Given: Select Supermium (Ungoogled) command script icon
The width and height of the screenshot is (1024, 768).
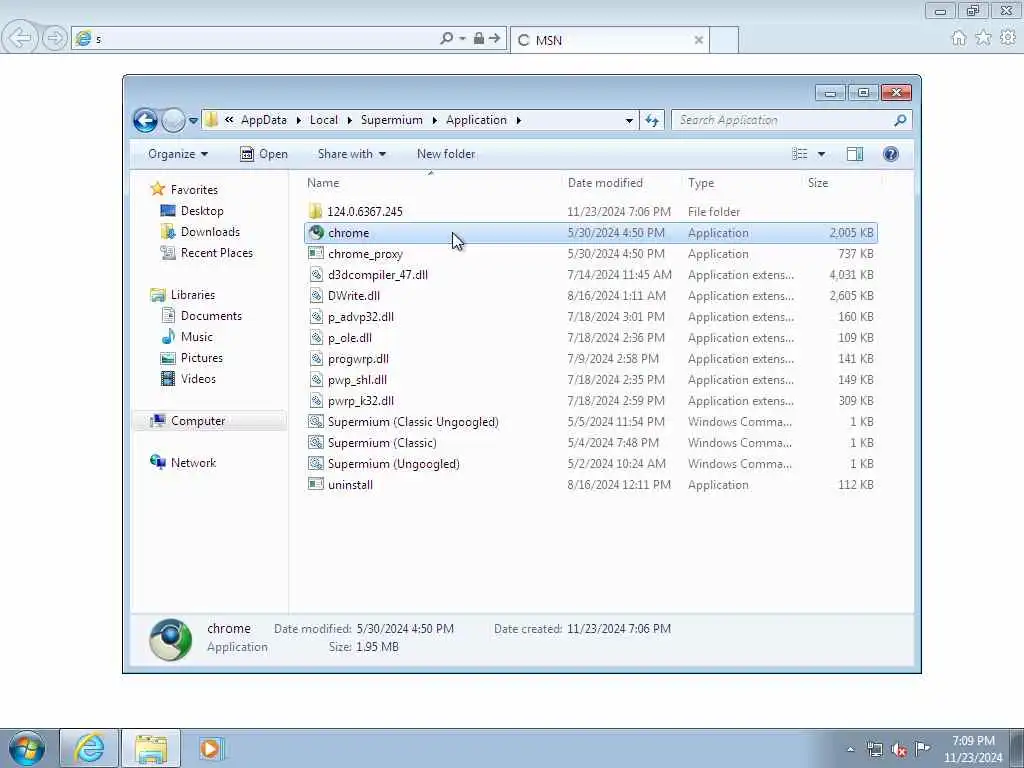Looking at the screenshot, I should 316,464.
